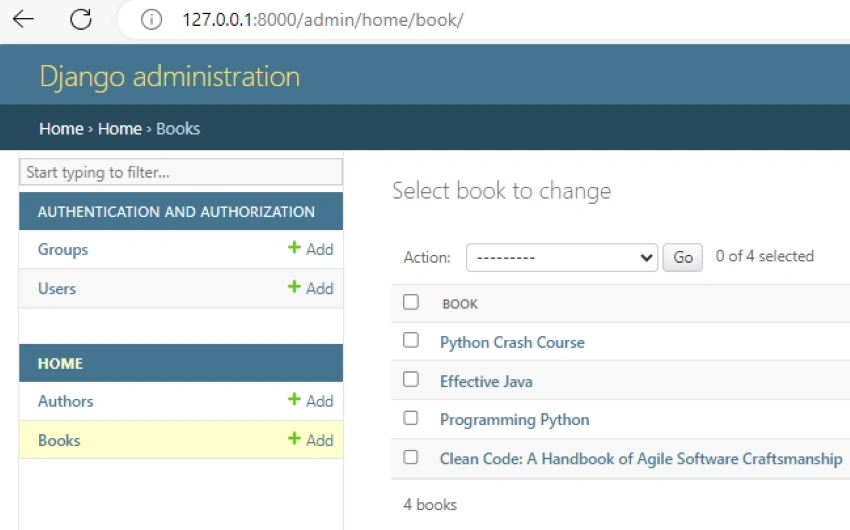Screen dimensions: 850x530
Task: Open Authors in the sidebar
Action: click(x=66, y=401)
